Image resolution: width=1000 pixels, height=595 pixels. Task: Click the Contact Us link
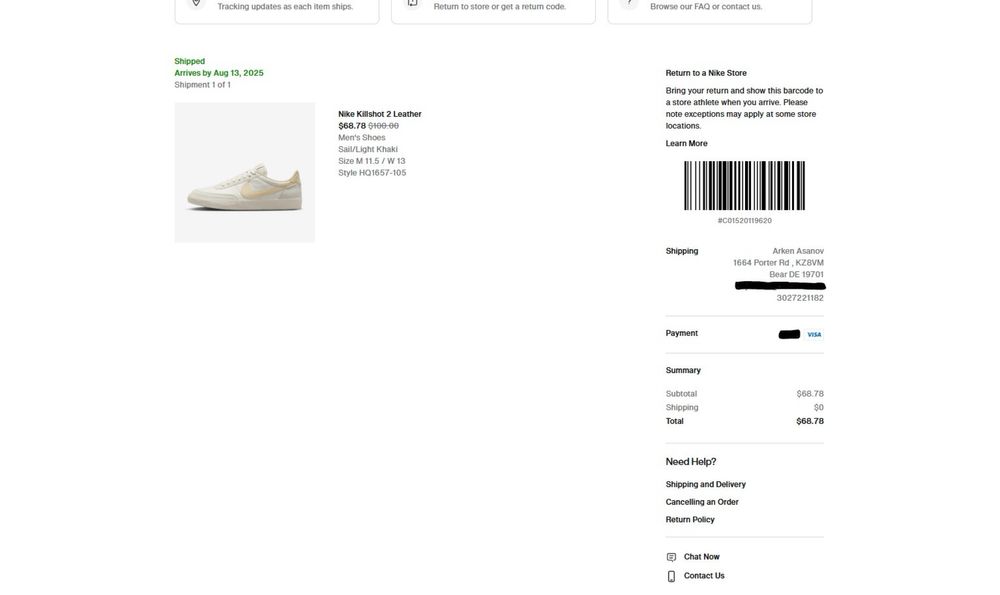point(704,576)
